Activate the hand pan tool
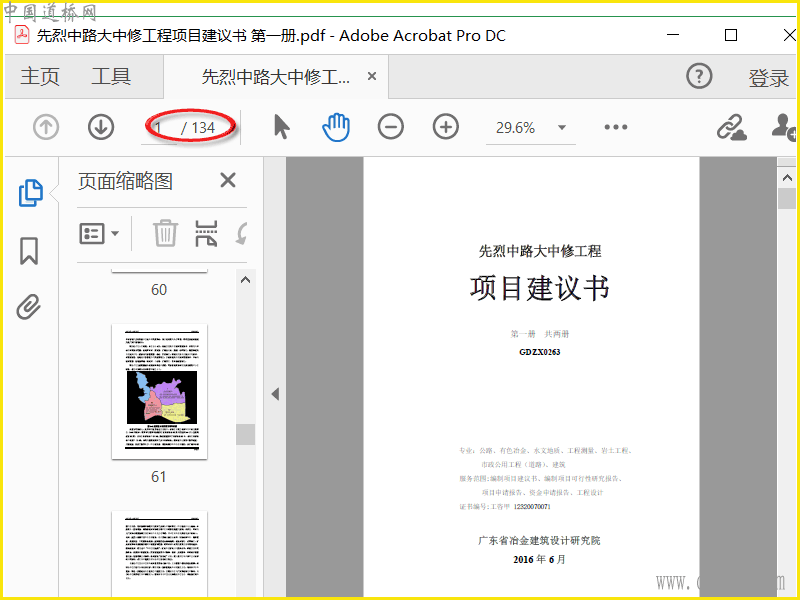Screen dimensions: 800x600 coord(336,127)
